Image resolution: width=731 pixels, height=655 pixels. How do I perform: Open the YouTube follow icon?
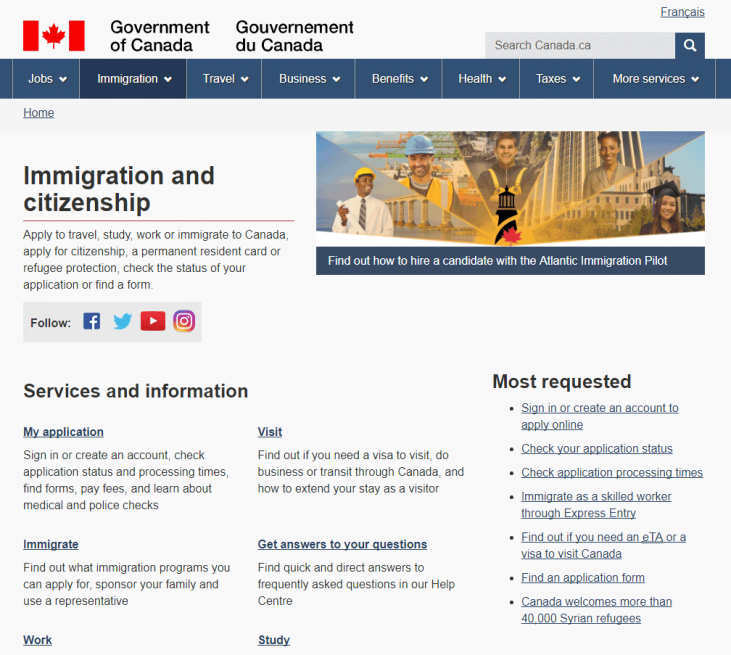click(153, 321)
